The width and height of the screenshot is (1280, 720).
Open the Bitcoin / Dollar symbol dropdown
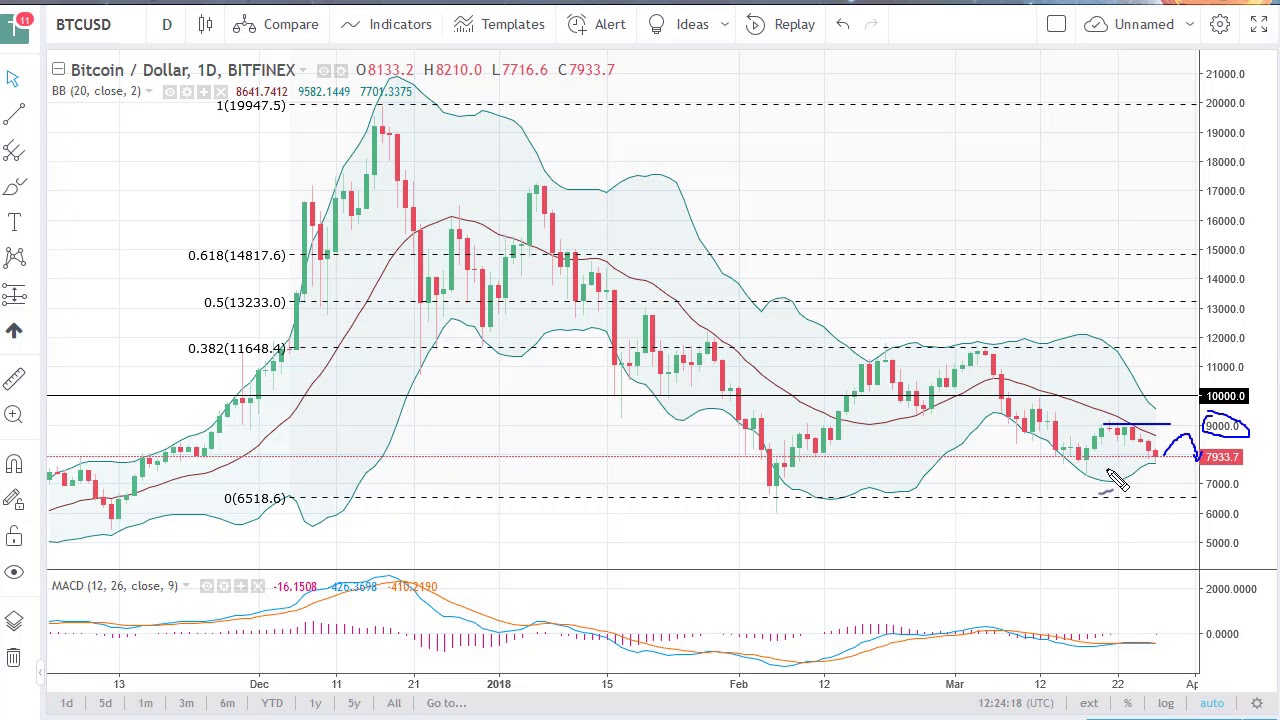[302, 70]
